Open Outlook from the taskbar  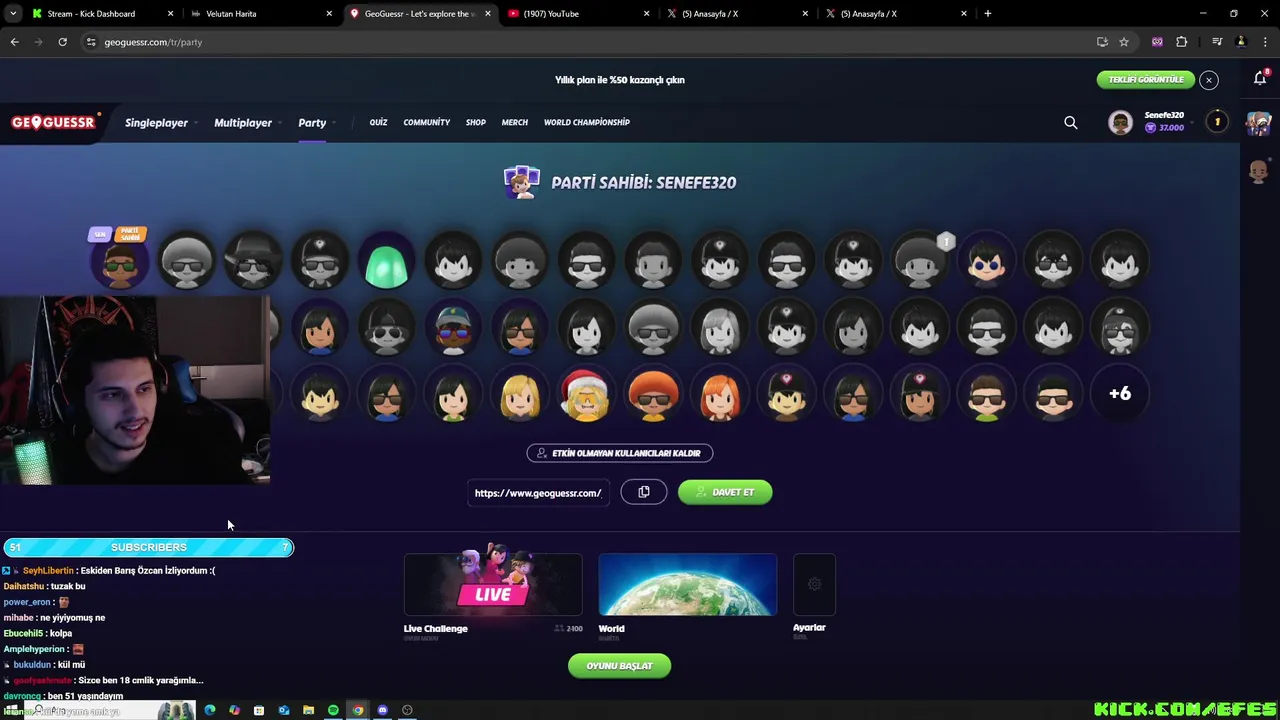tap(284, 710)
